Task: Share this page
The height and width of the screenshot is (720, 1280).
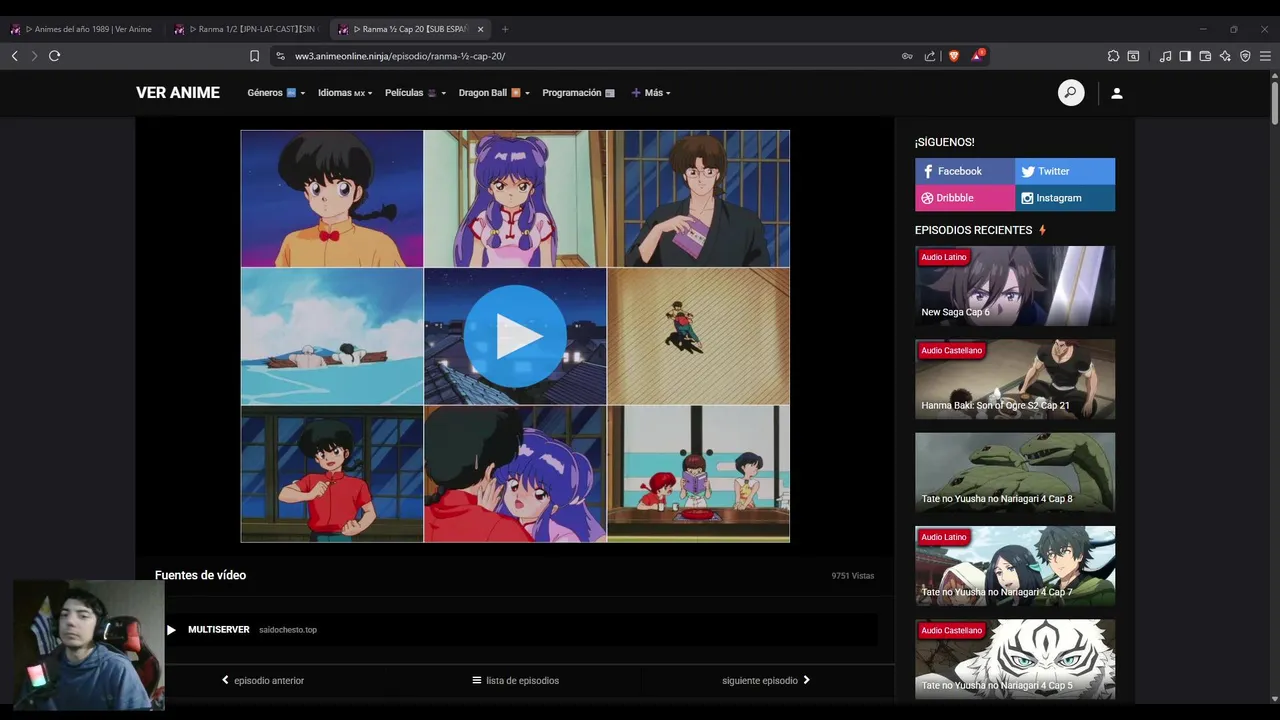Action: pyautogui.click(x=930, y=56)
